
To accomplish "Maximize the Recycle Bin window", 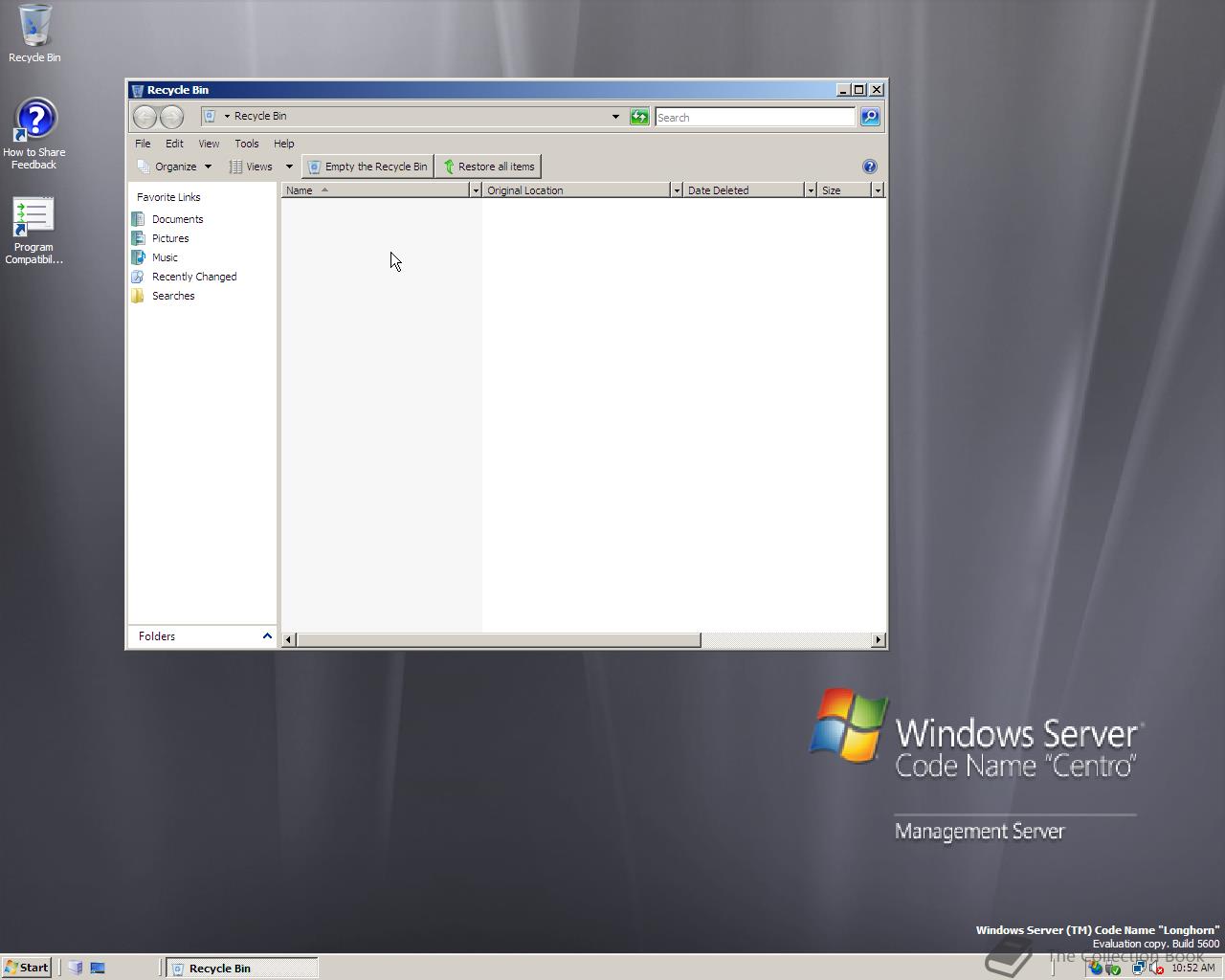I will click(x=859, y=90).
